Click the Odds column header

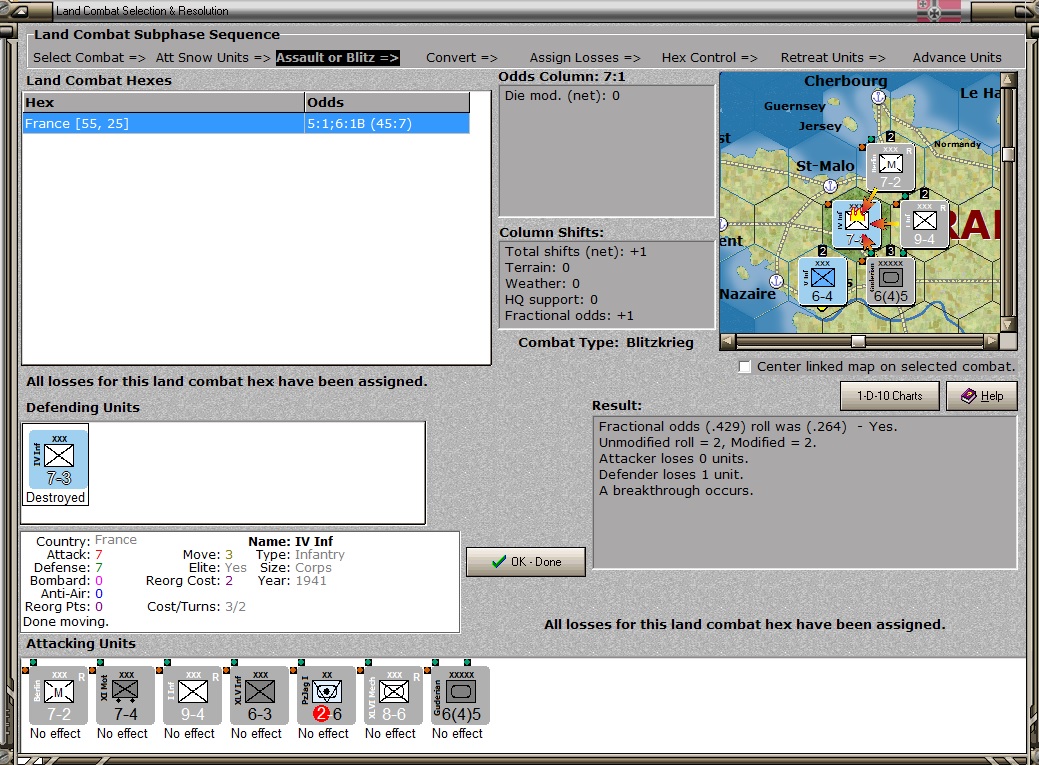click(x=387, y=103)
